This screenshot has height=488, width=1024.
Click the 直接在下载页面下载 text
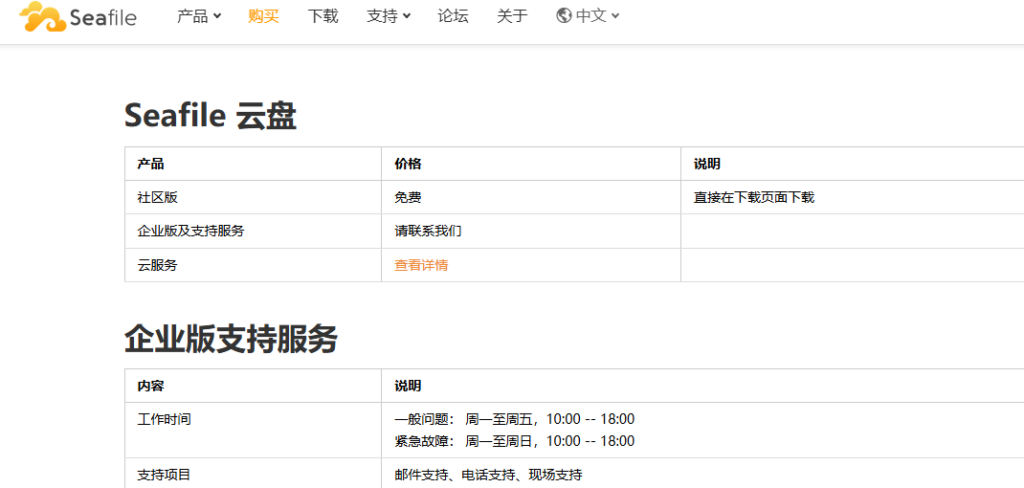coord(754,197)
